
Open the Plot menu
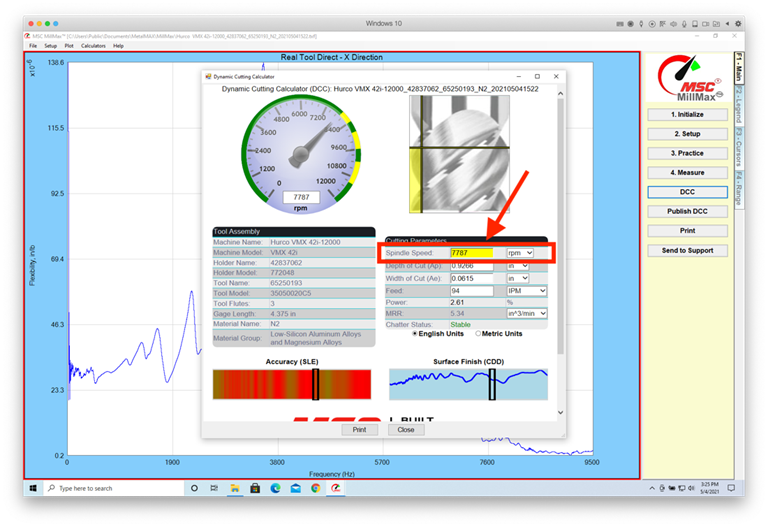[69, 46]
